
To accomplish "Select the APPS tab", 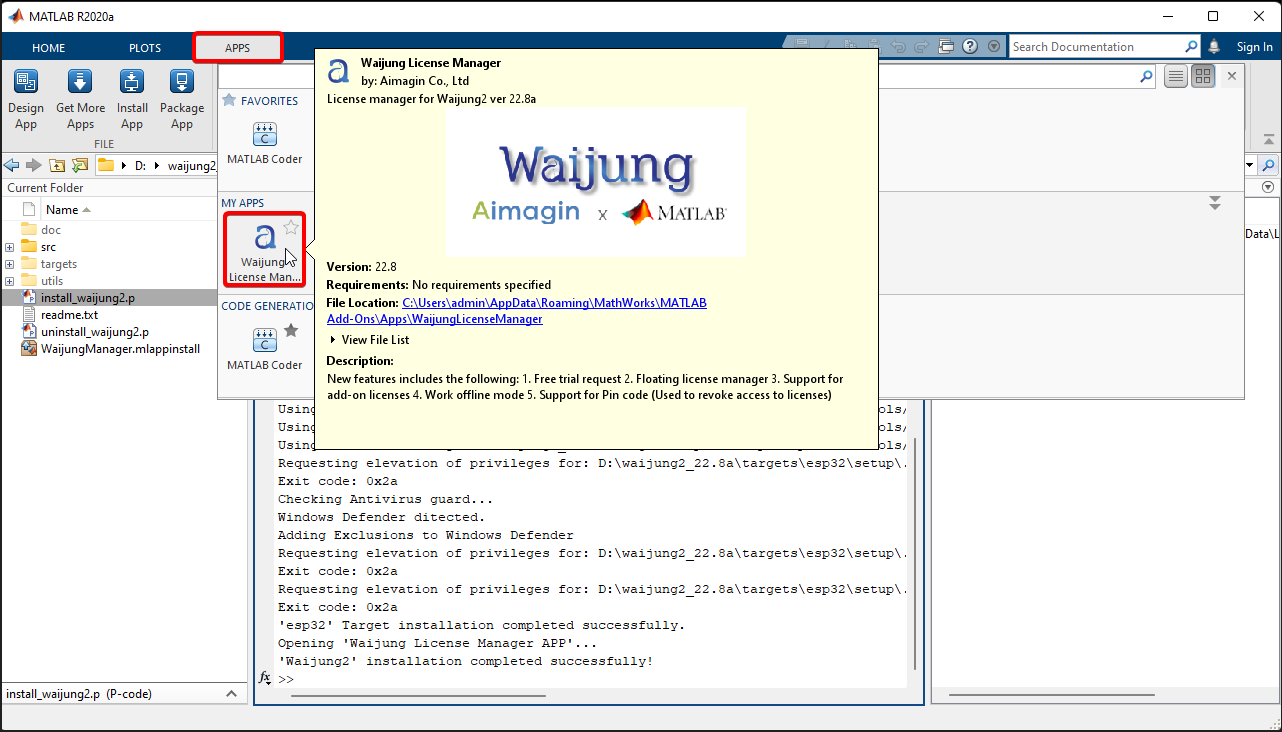I will pyautogui.click(x=237, y=48).
